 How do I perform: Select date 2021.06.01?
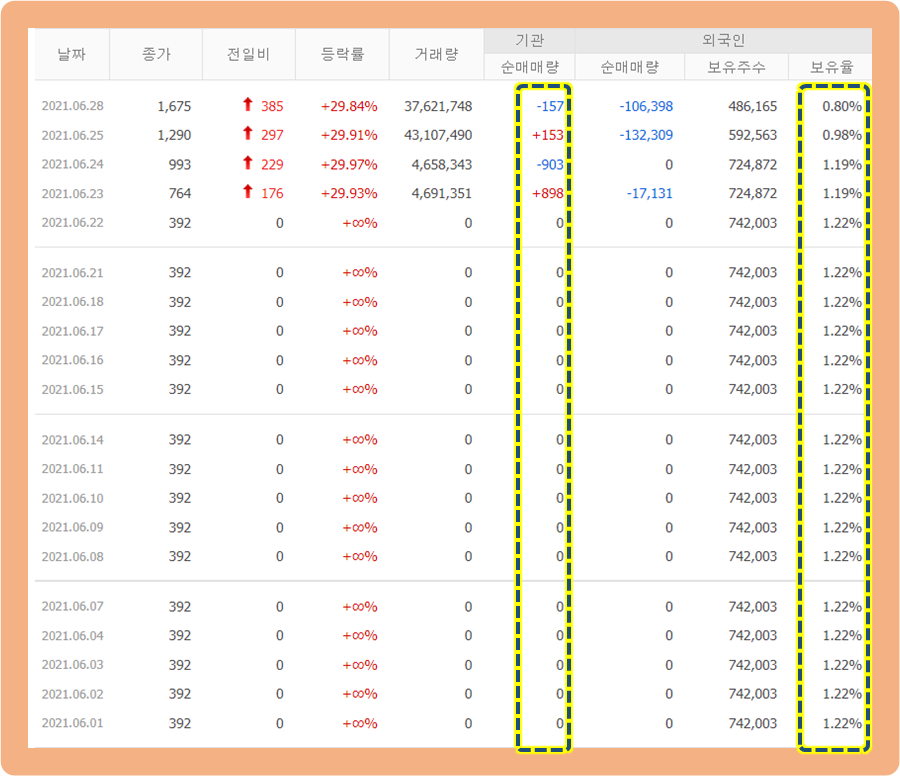73,723
